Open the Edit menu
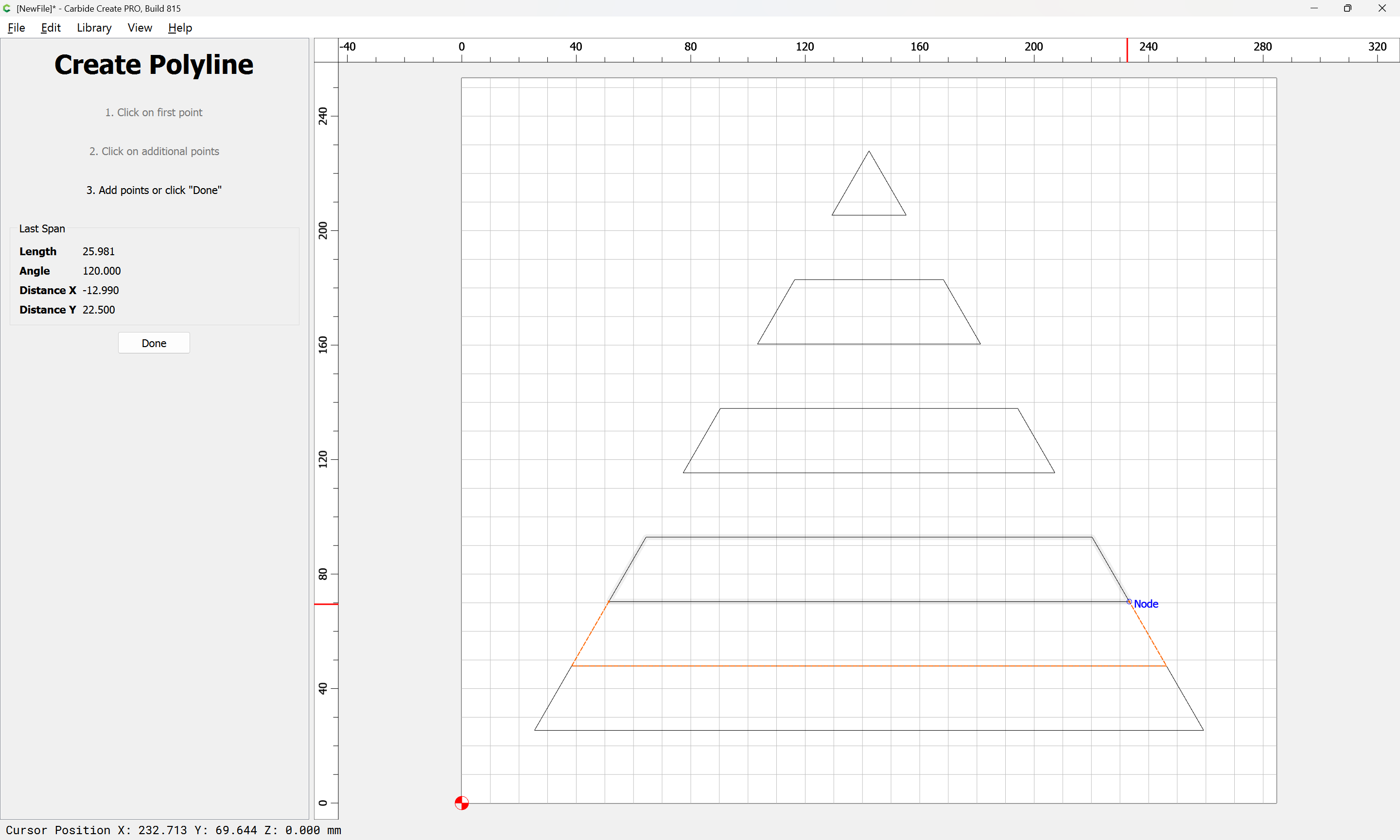 [51, 28]
